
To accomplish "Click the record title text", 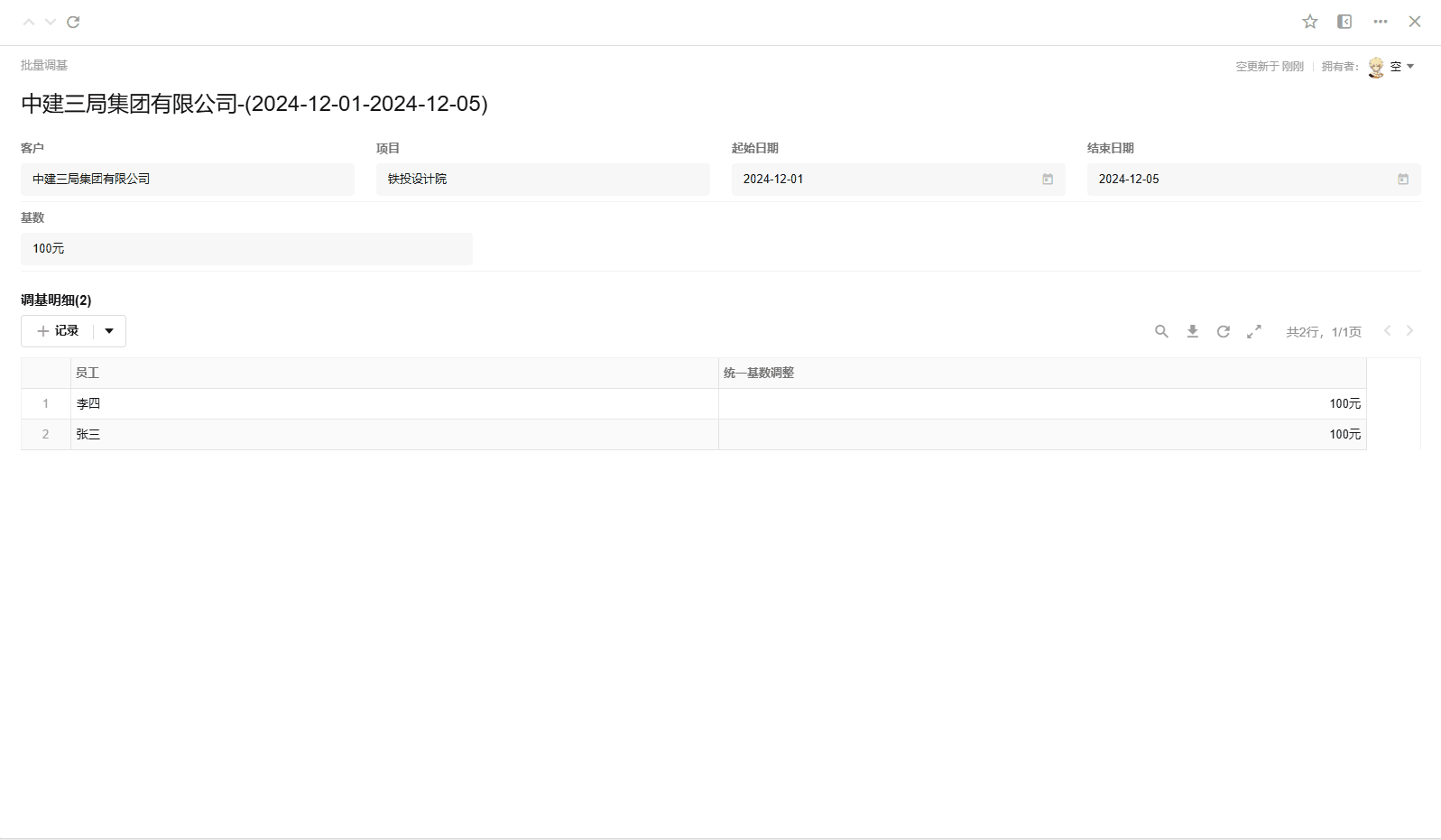I will [254, 104].
